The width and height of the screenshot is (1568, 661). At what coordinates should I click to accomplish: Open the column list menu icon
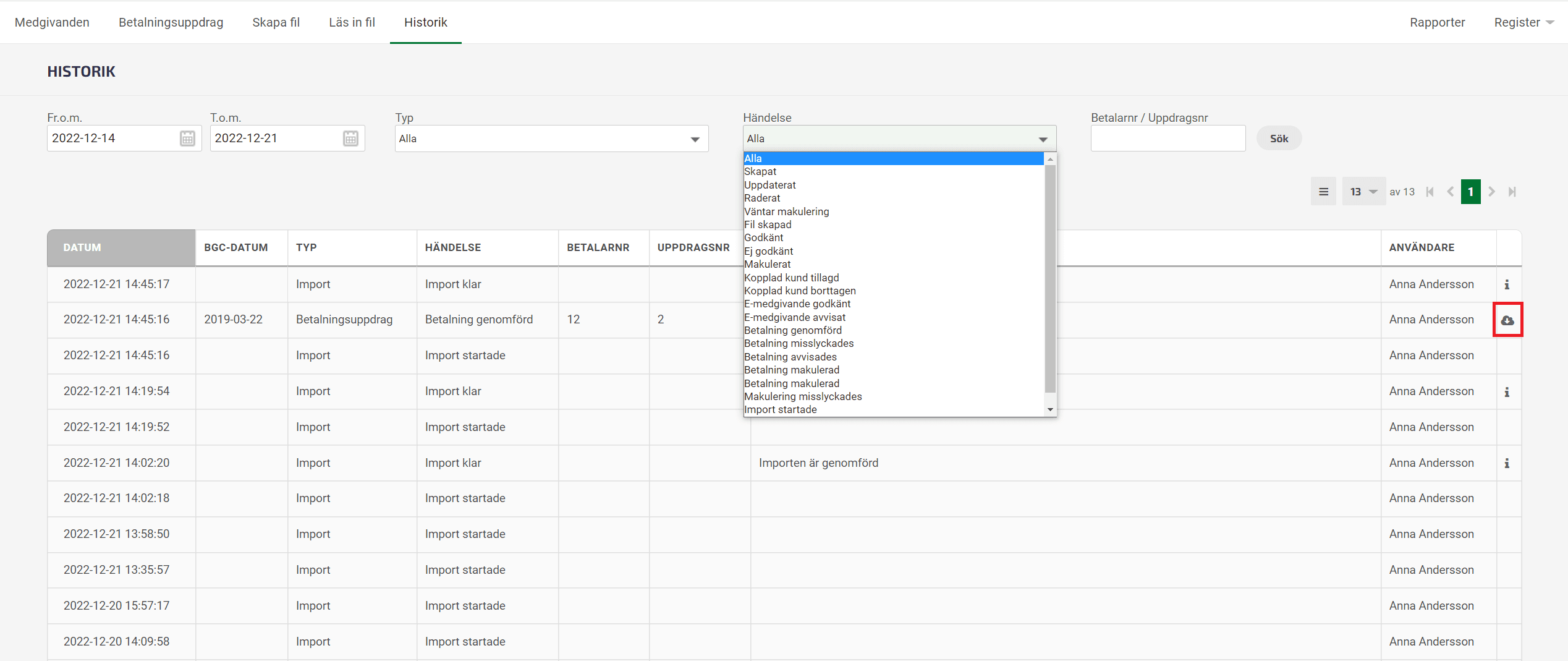coord(1323,192)
